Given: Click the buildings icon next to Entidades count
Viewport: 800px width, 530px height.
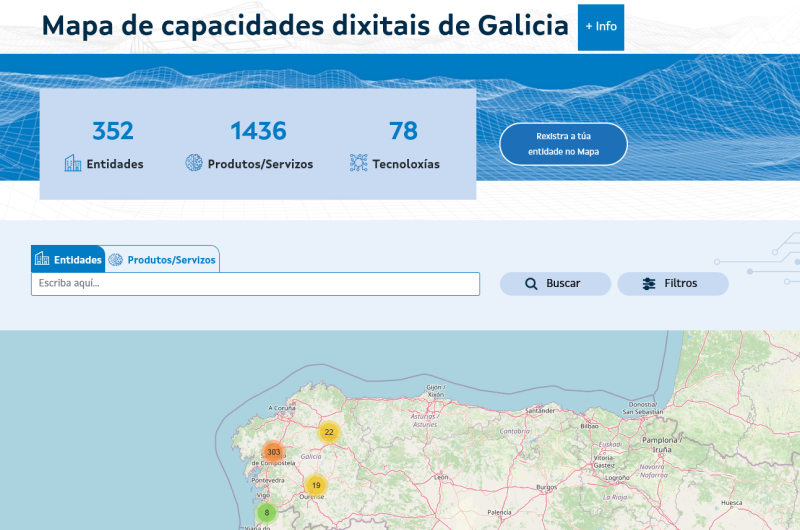Looking at the screenshot, I should [73, 163].
